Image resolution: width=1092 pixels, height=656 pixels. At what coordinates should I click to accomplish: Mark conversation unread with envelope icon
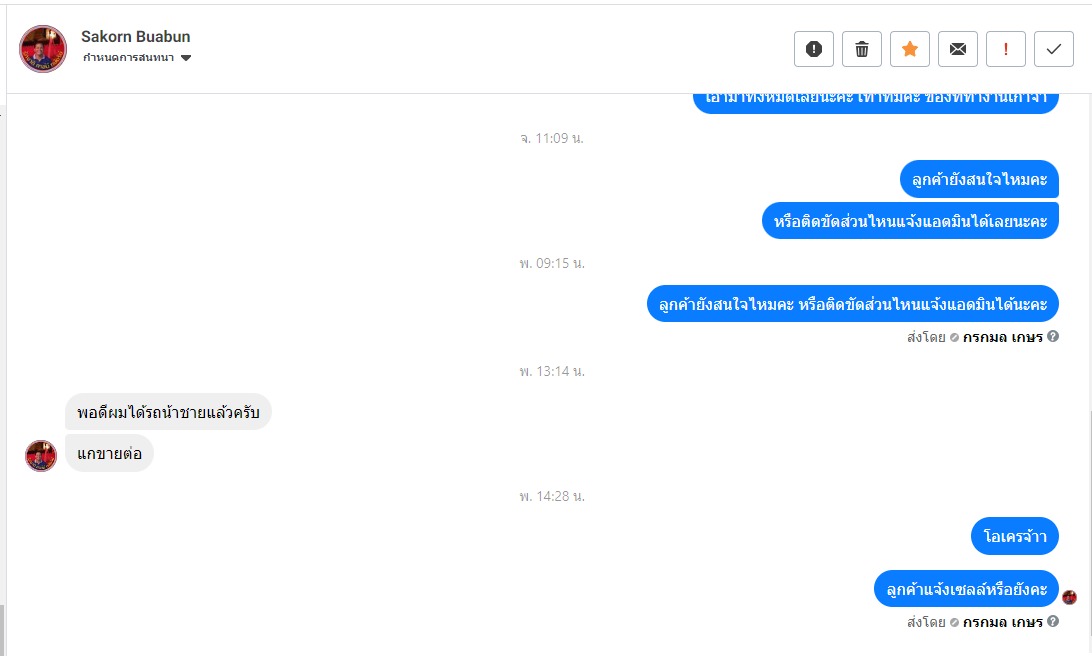coord(958,49)
